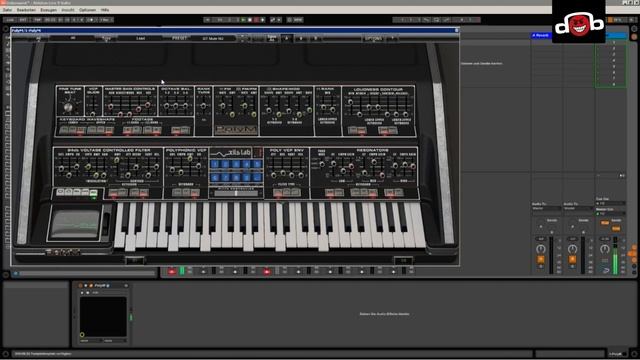The height and width of the screenshot is (360, 640).
Task: Click the green-lit button in the white row
Action: [x=93, y=192]
